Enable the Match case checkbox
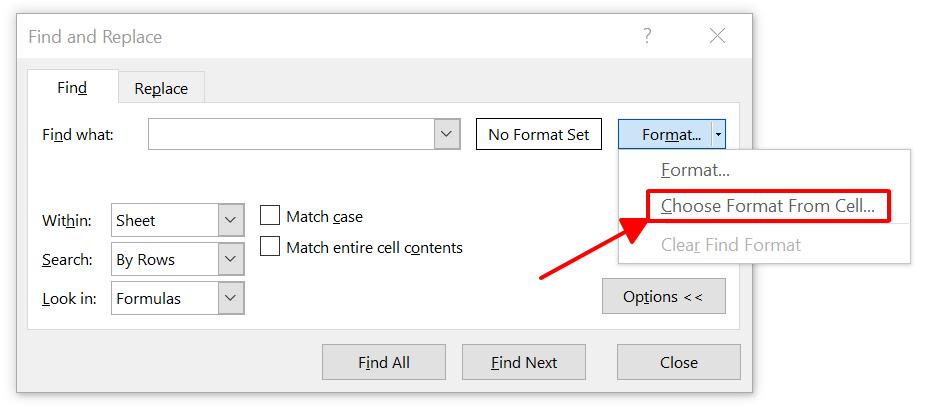 tap(270, 216)
